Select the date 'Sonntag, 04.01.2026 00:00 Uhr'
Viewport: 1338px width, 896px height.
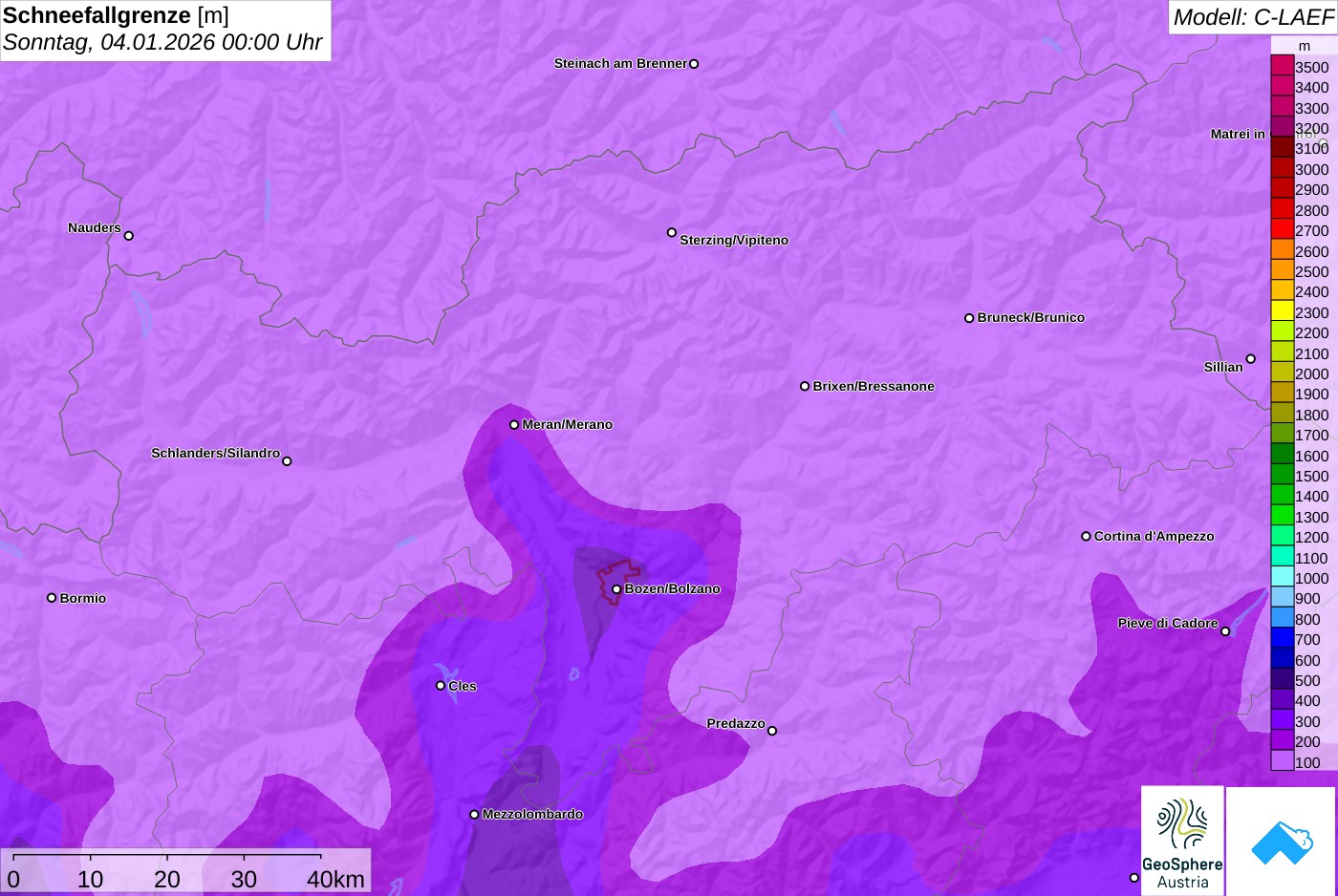162,42
